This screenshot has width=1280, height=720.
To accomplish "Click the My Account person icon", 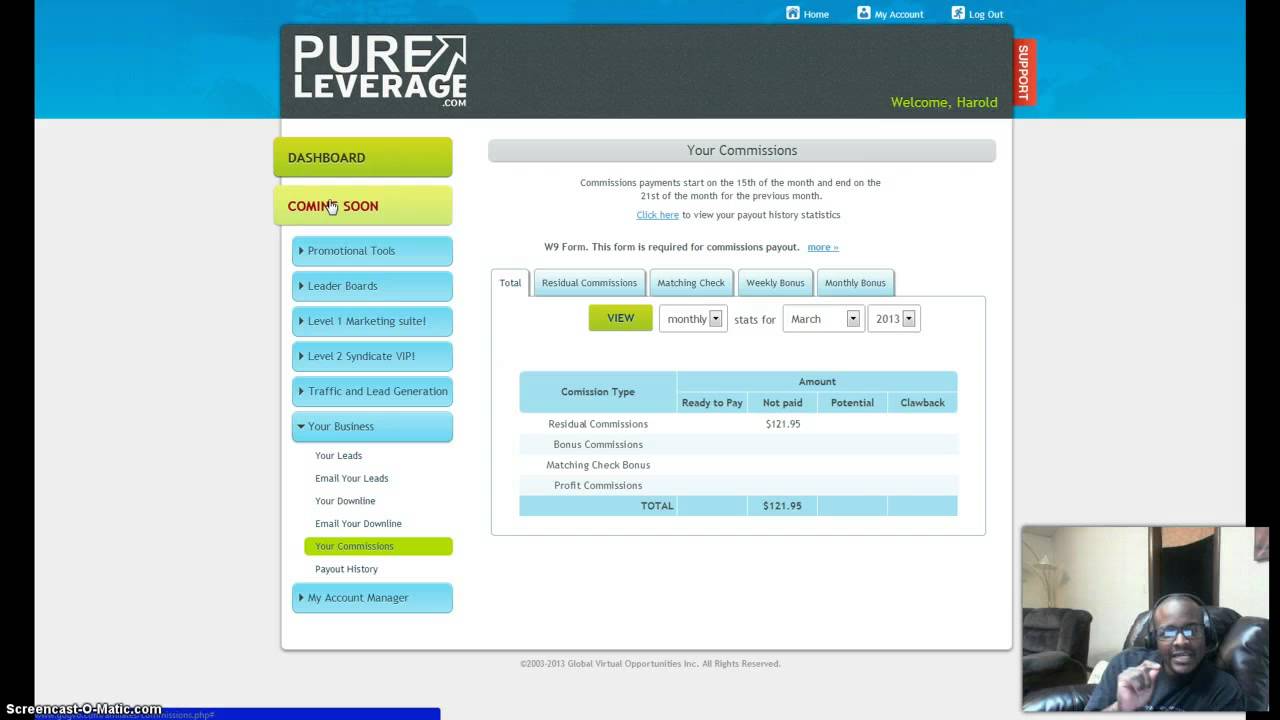I will tap(864, 13).
